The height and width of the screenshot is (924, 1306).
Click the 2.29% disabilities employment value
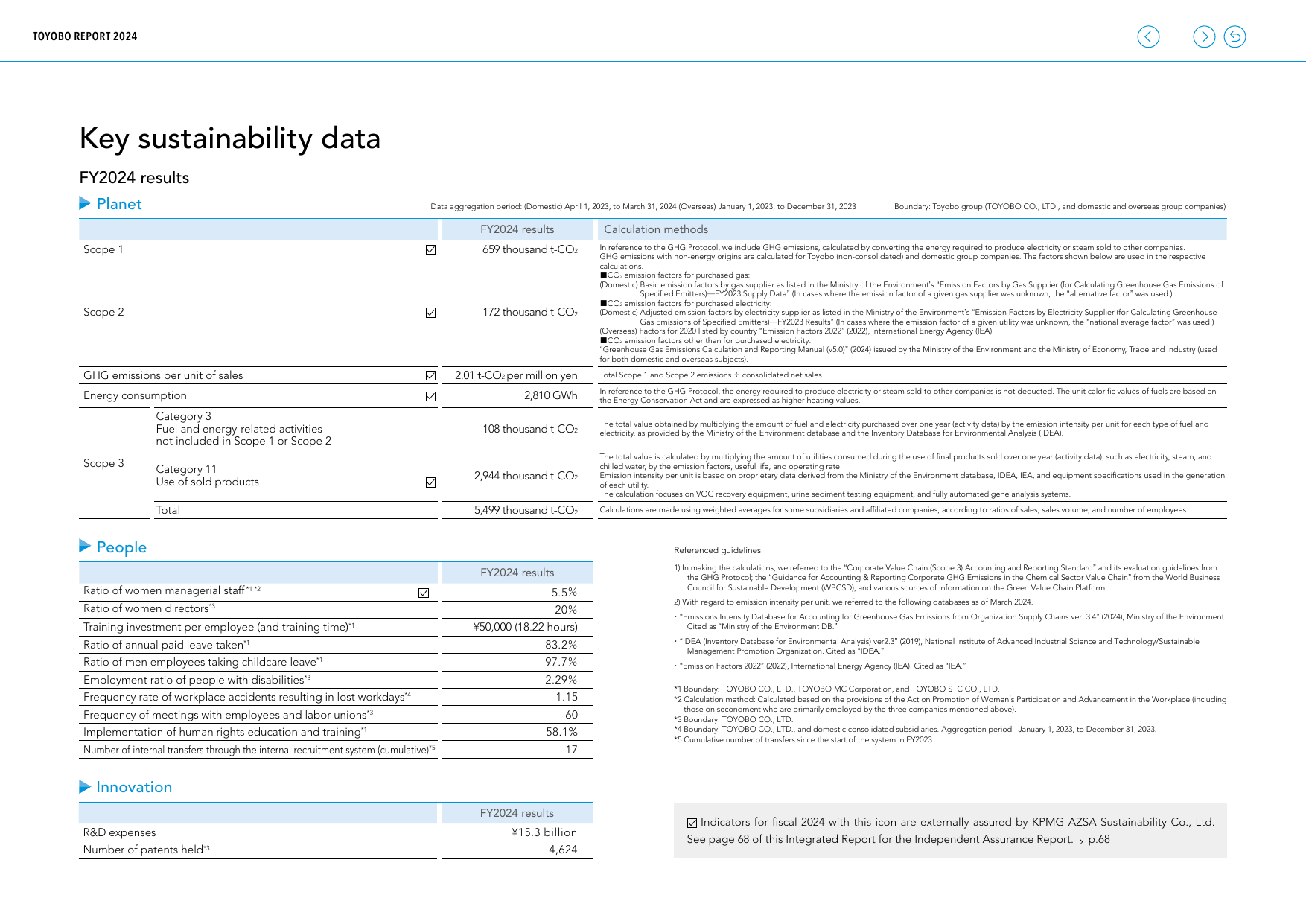(561, 680)
